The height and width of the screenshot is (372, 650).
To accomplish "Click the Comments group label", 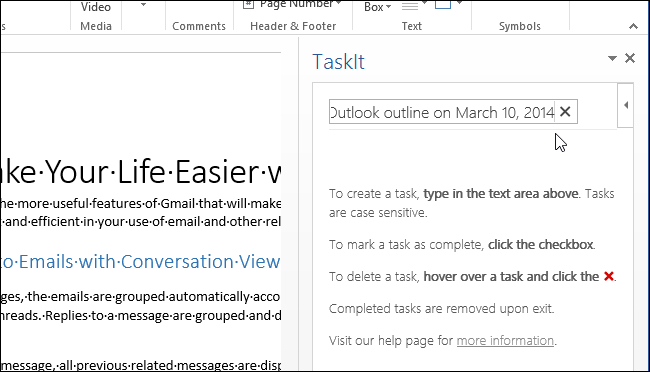I will [x=199, y=26].
